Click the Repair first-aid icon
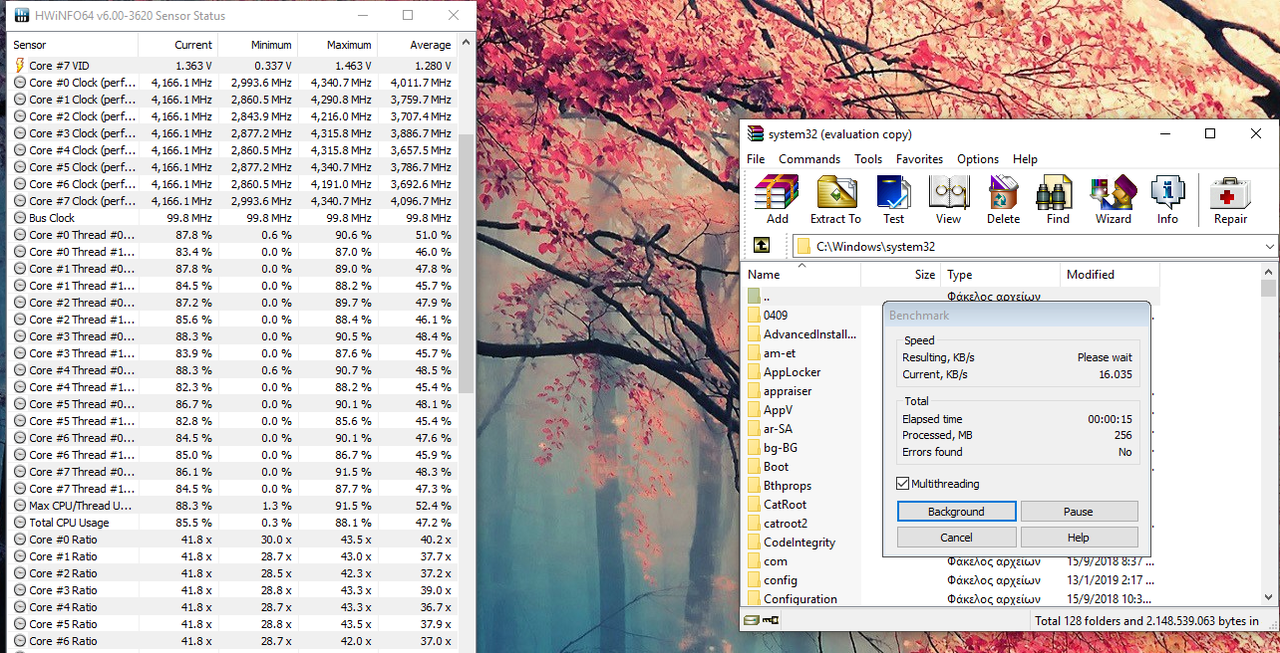 [1230, 200]
